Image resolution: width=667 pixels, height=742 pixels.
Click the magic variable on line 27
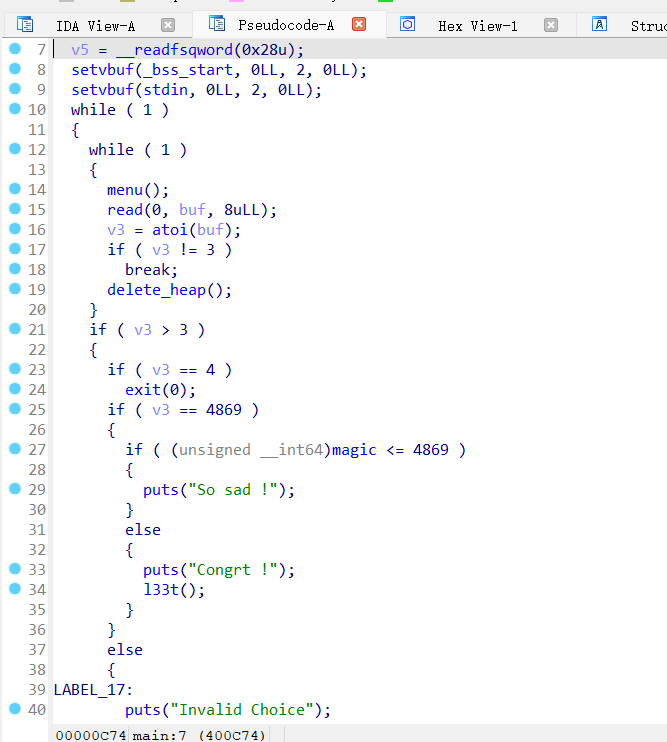tap(354, 450)
